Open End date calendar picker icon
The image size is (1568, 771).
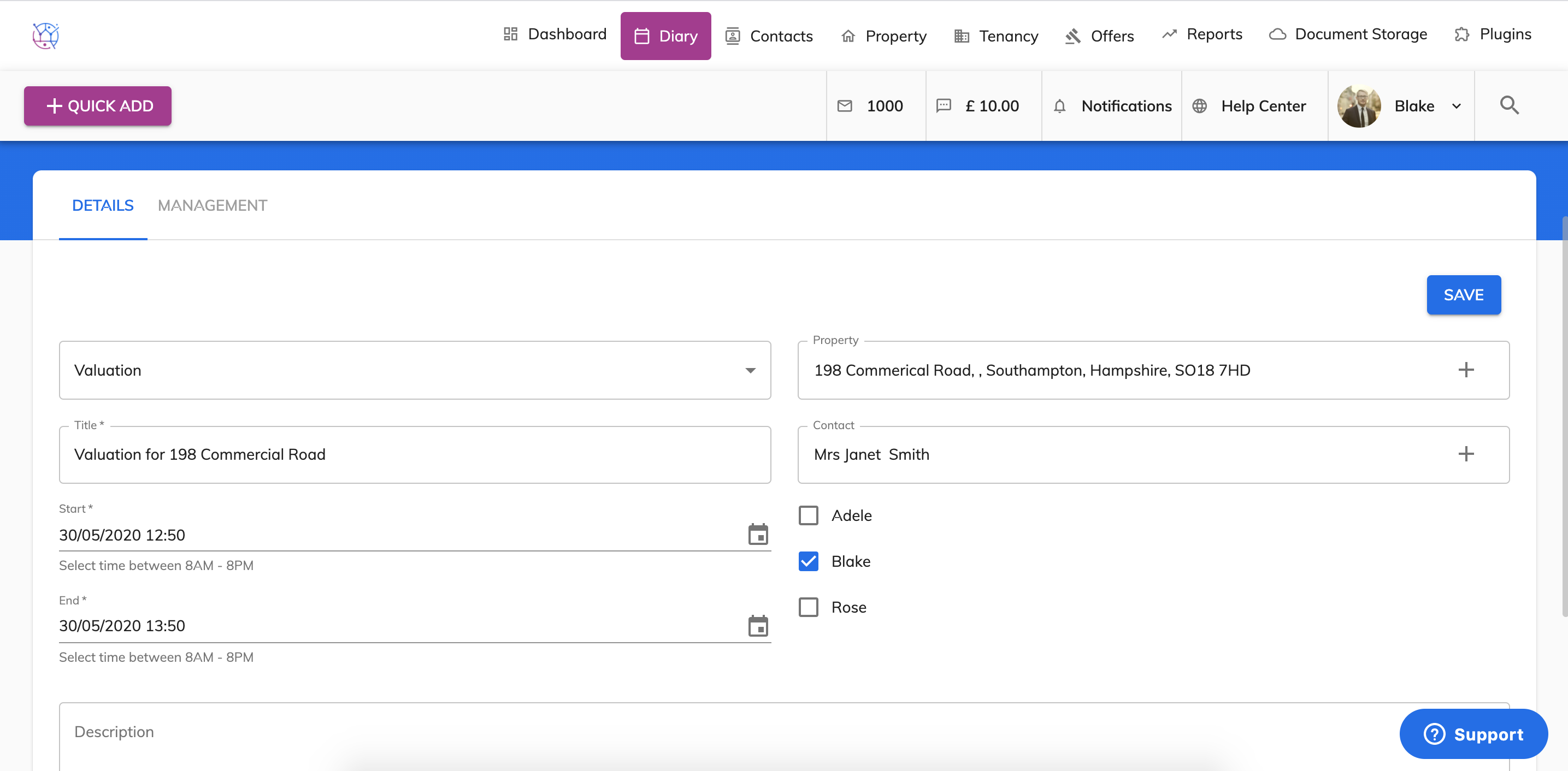[x=758, y=626]
